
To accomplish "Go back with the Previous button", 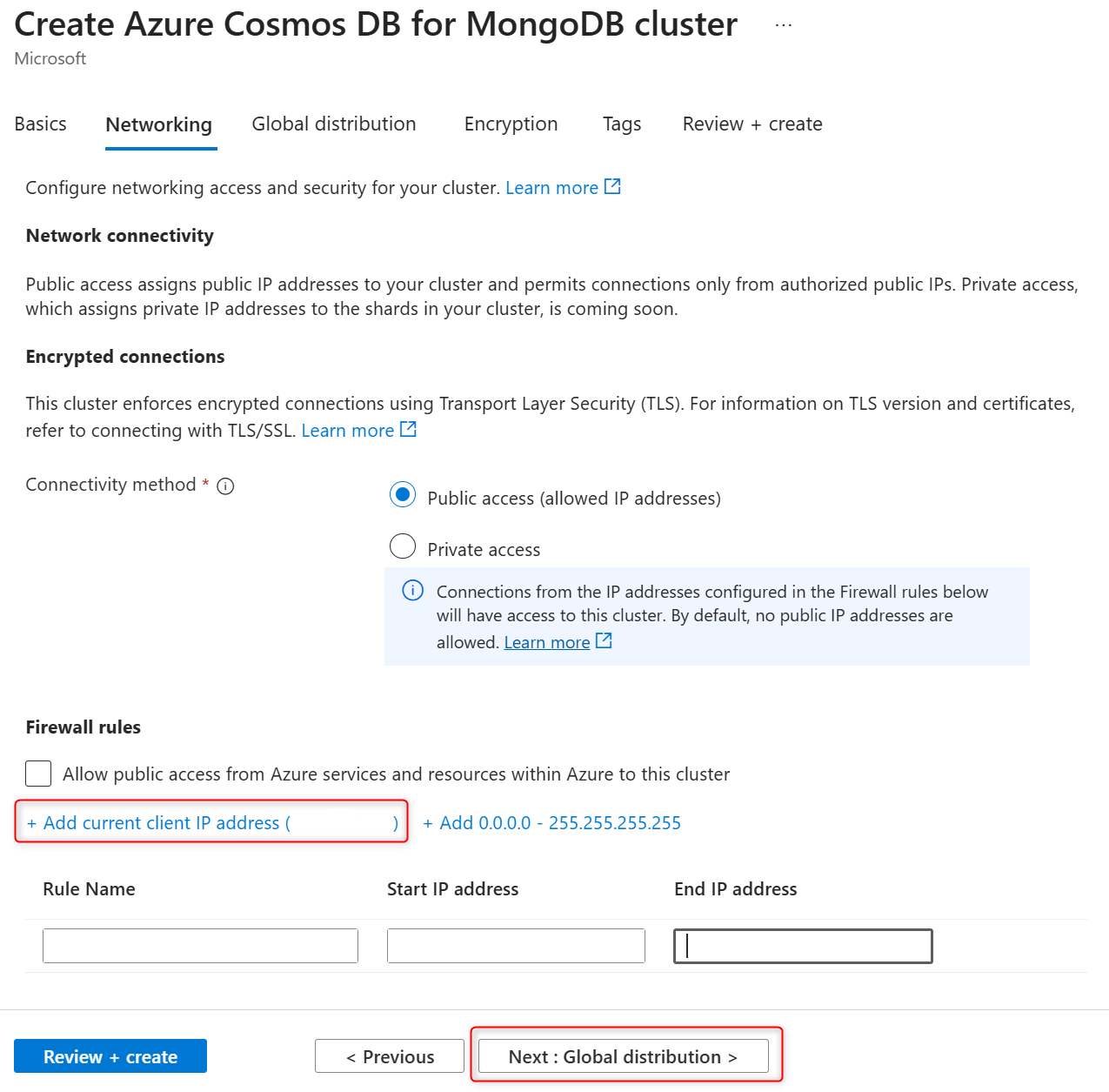I will click(390, 1056).
